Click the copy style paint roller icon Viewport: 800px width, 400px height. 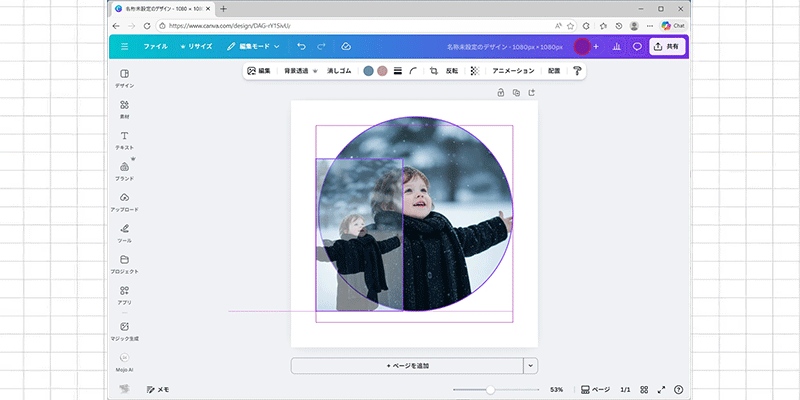(577, 71)
